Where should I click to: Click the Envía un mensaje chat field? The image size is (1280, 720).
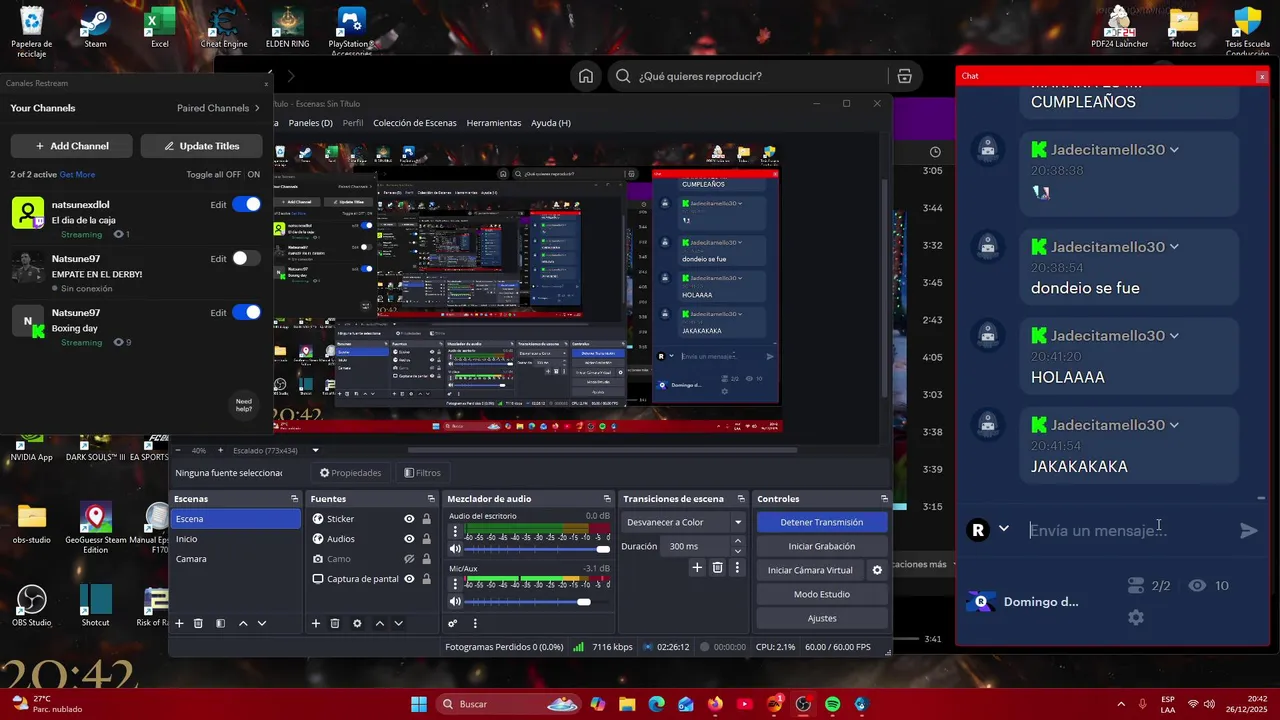(x=1128, y=530)
